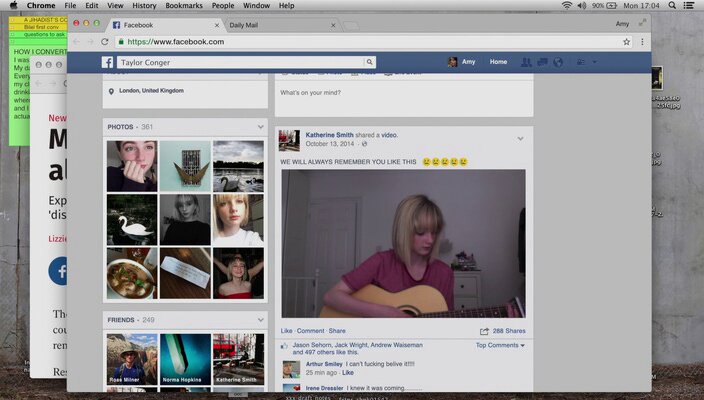Click the Taylor Conger search field
Viewport: 704px width, 400px height.
pos(241,62)
